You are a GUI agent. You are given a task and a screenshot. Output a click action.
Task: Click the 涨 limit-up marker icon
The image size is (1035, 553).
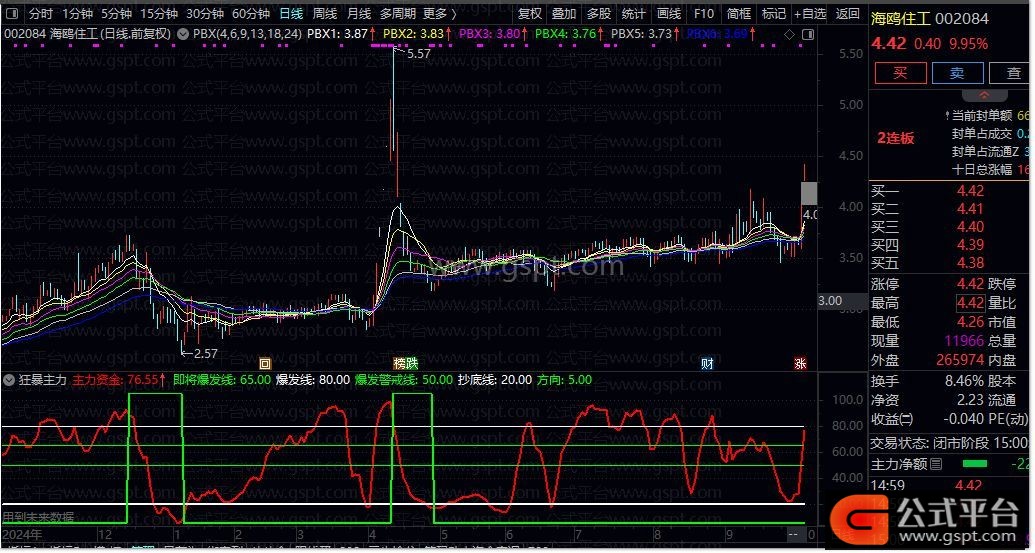click(x=800, y=363)
